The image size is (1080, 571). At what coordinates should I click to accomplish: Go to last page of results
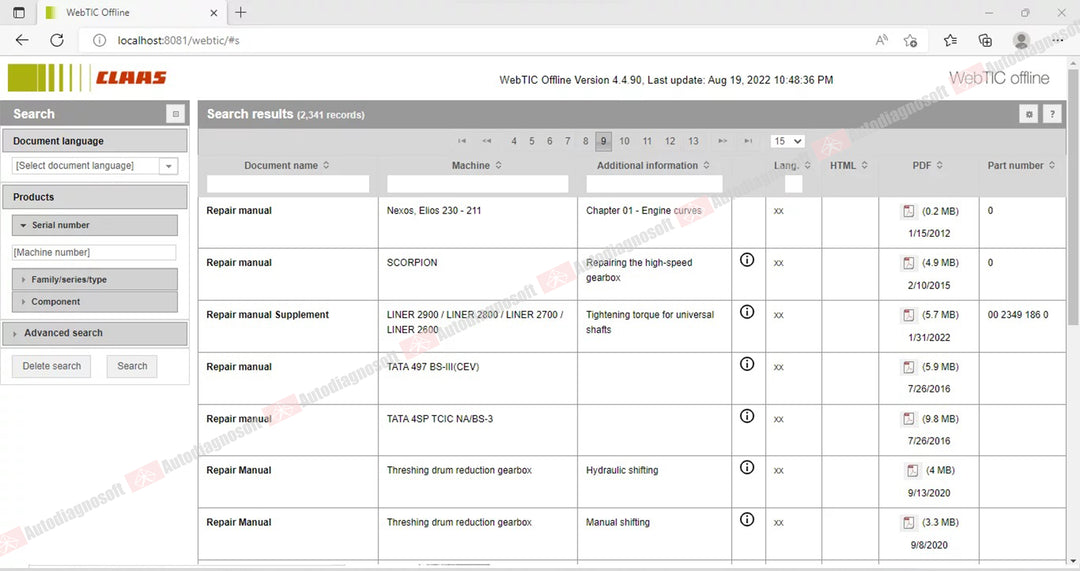click(x=748, y=141)
